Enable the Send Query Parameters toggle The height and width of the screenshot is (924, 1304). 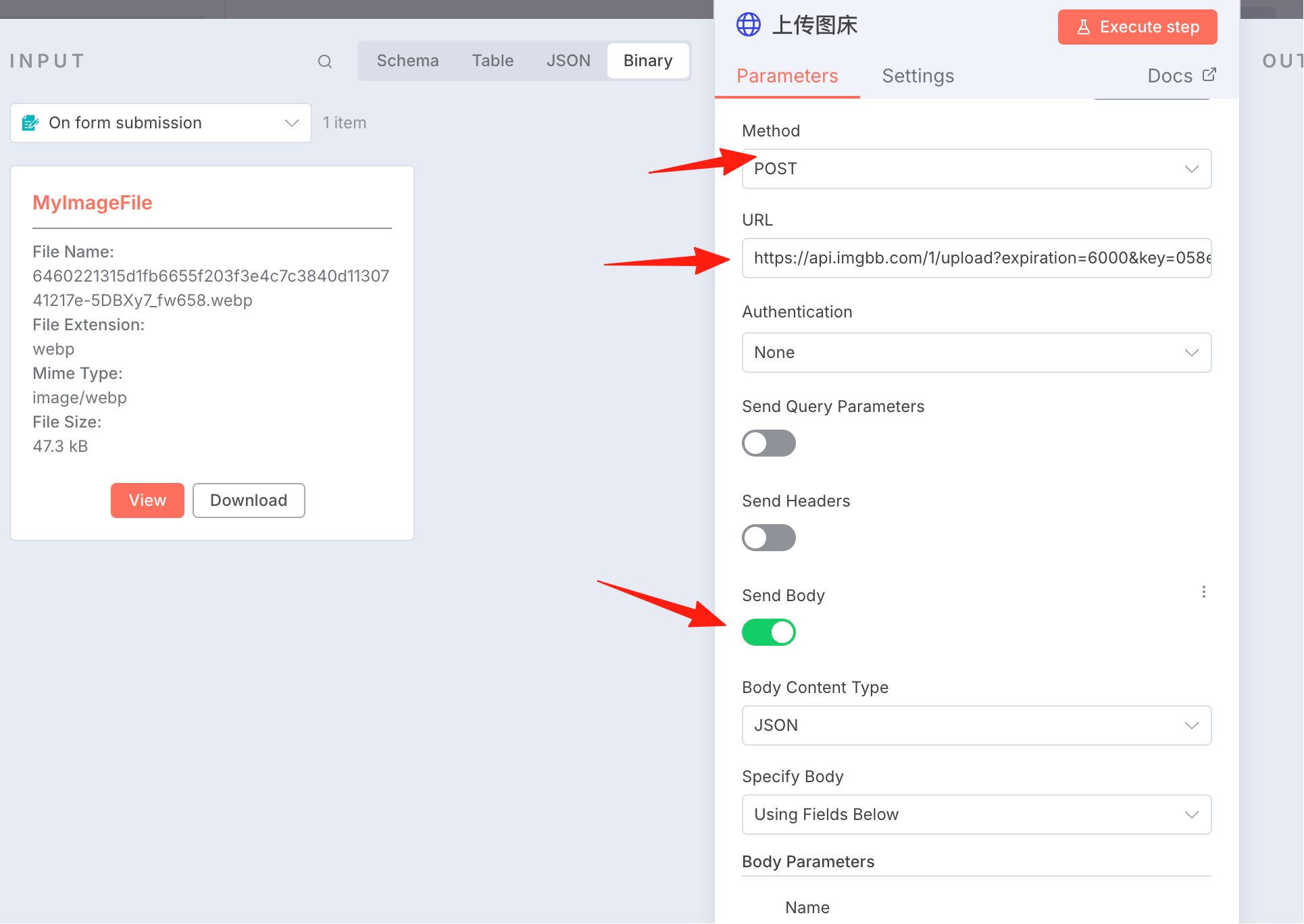769,443
